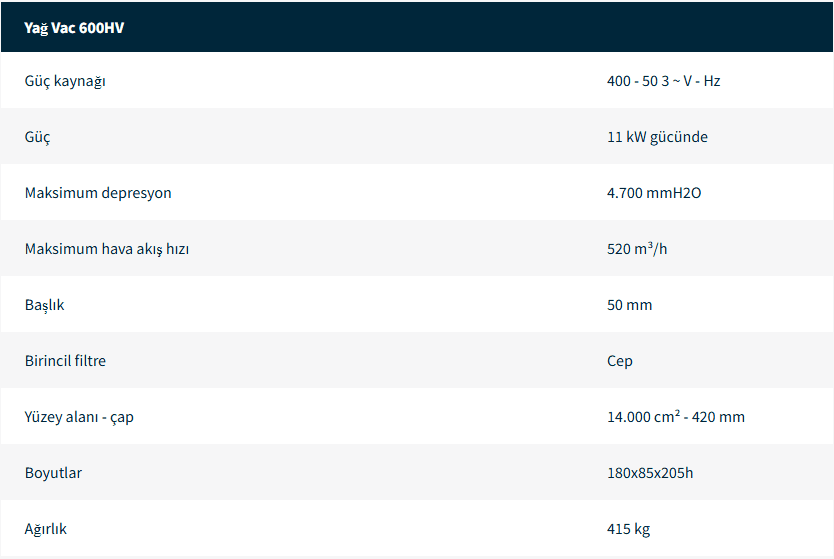This screenshot has width=834, height=559.
Task: Click the 11 kW gücünde value
Action: point(657,137)
